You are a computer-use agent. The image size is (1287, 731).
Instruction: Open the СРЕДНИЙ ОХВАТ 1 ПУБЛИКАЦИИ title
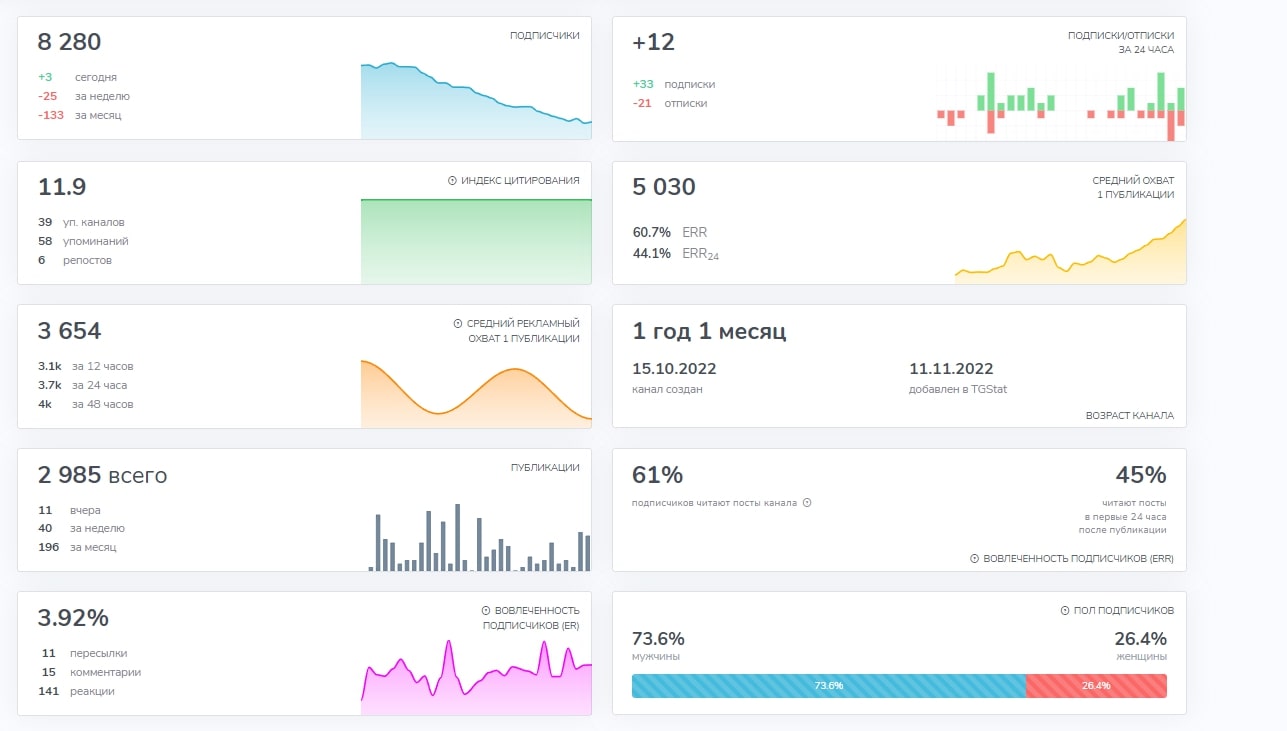coord(1133,188)
